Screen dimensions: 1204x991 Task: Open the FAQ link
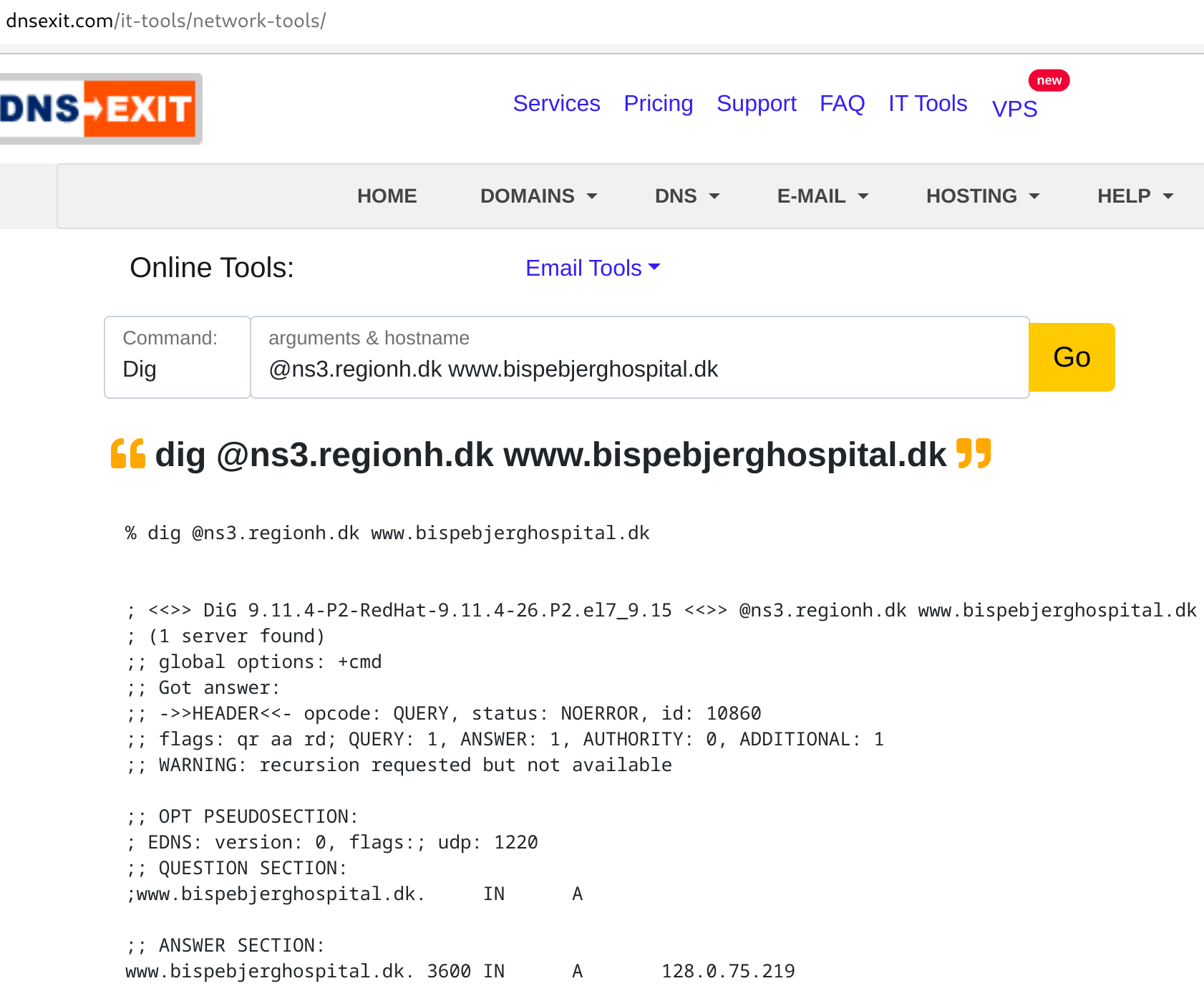click(x=843, y=104)
